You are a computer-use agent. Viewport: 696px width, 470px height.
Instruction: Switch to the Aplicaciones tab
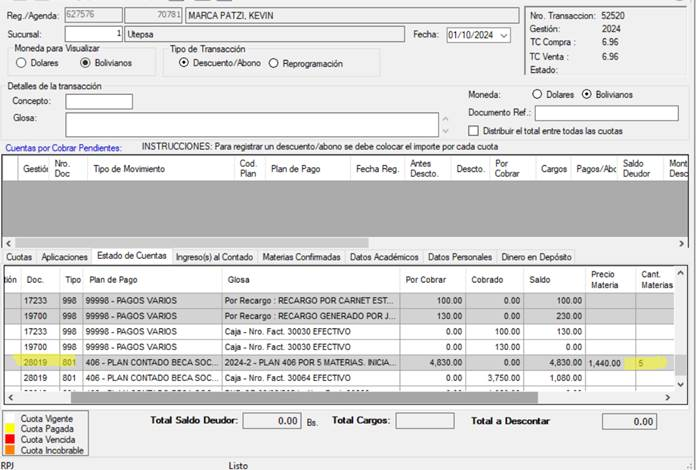click(x=64, y=257)
